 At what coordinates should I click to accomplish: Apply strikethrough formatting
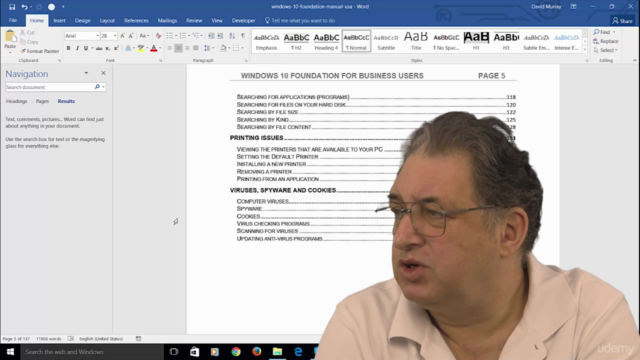point(99,48)
